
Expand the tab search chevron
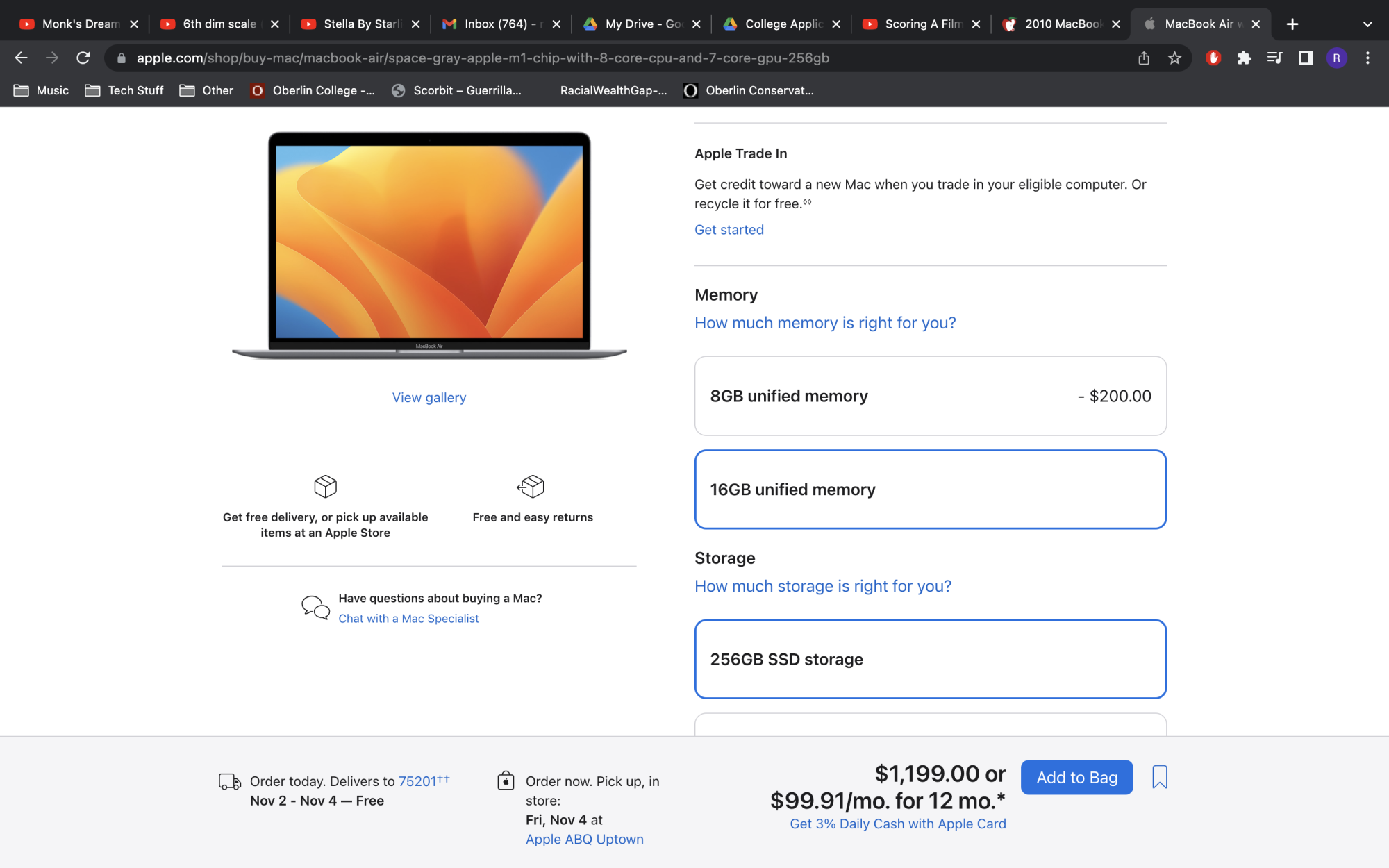[1367, 24]
